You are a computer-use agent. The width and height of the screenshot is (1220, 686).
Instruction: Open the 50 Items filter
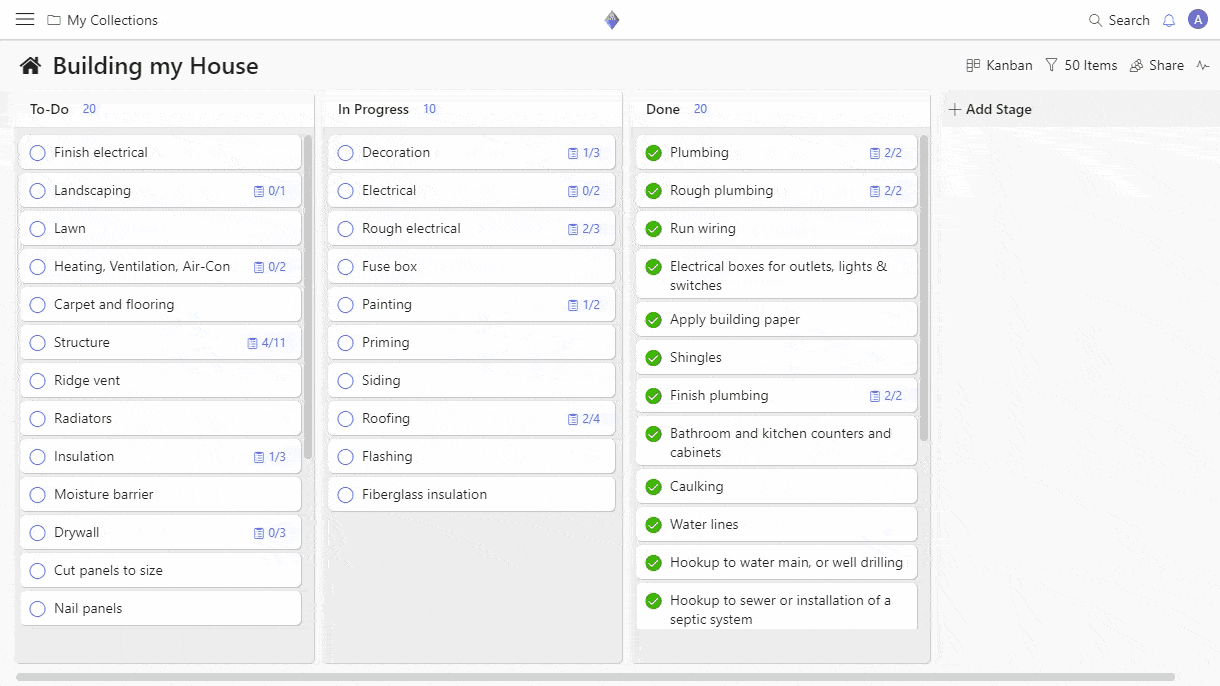(x=1080, y=66)
